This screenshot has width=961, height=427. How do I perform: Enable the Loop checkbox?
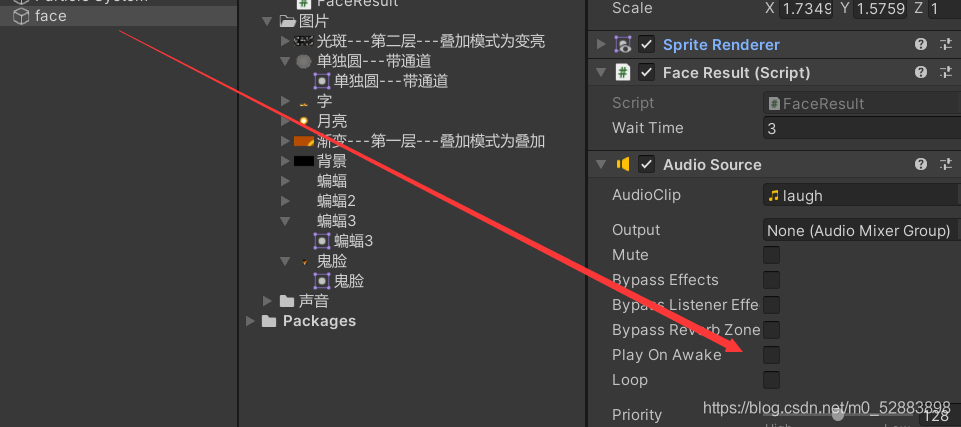[771, 380]
